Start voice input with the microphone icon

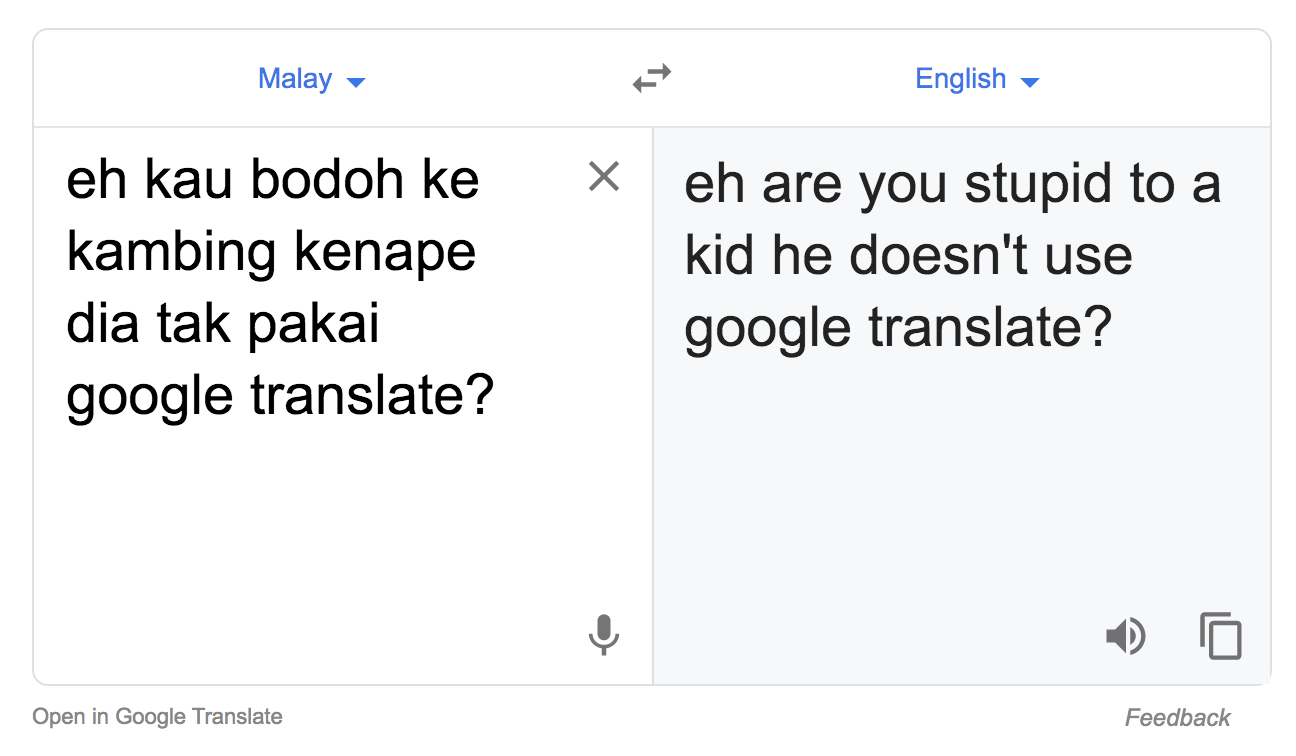point(603,635)
